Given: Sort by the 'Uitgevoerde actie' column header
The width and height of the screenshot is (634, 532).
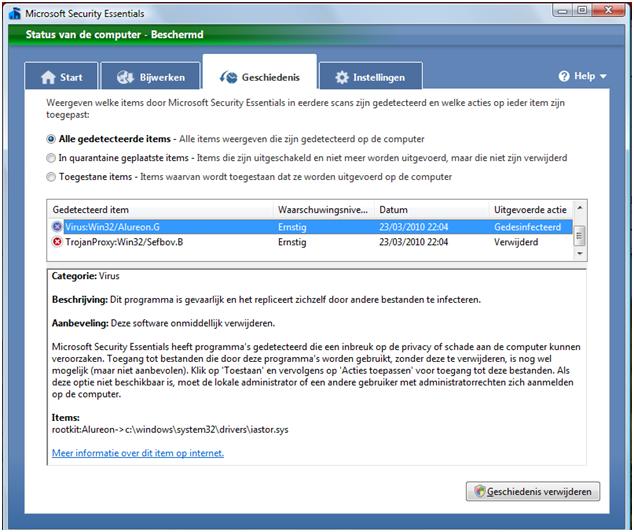Looking at the screenshot, I should tap(530, 210).
